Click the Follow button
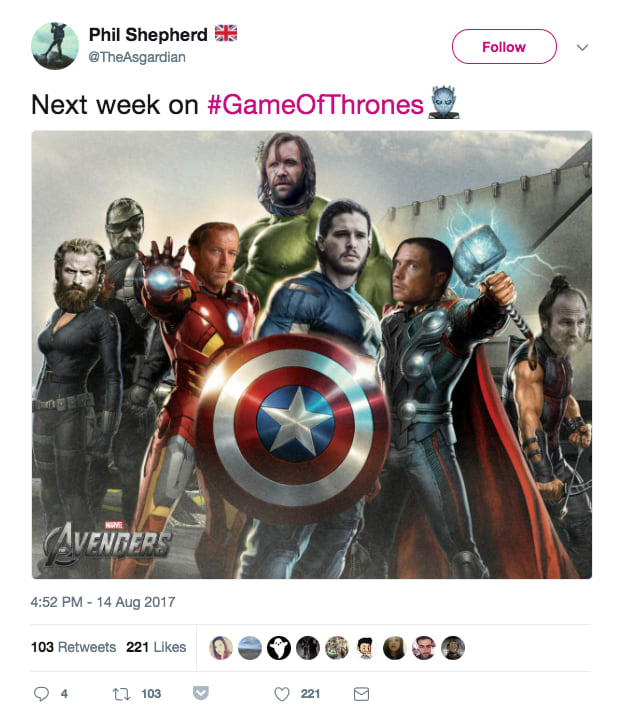 (504, 46)
